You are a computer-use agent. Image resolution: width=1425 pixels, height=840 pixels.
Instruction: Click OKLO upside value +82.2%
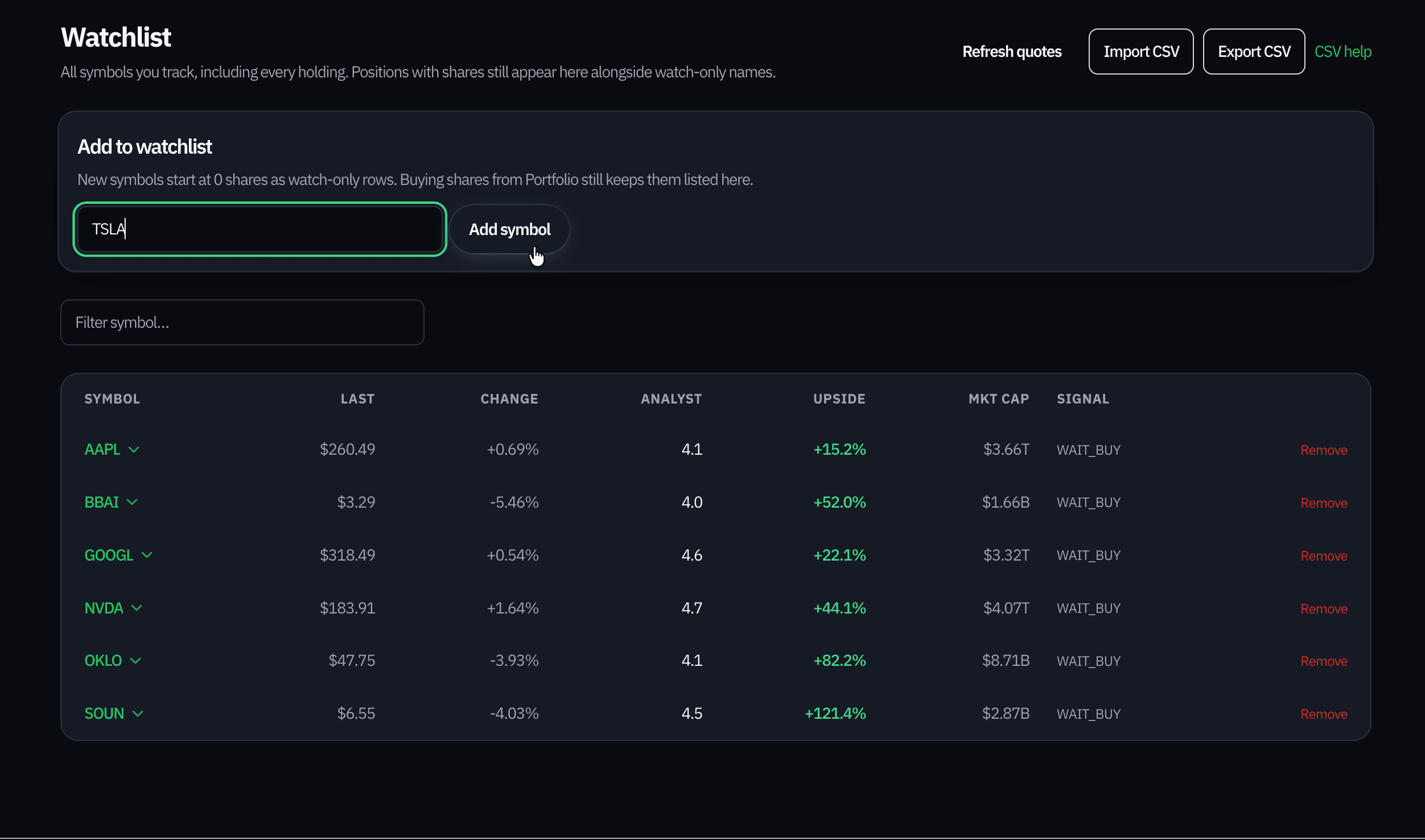click(x=839, y=661)
